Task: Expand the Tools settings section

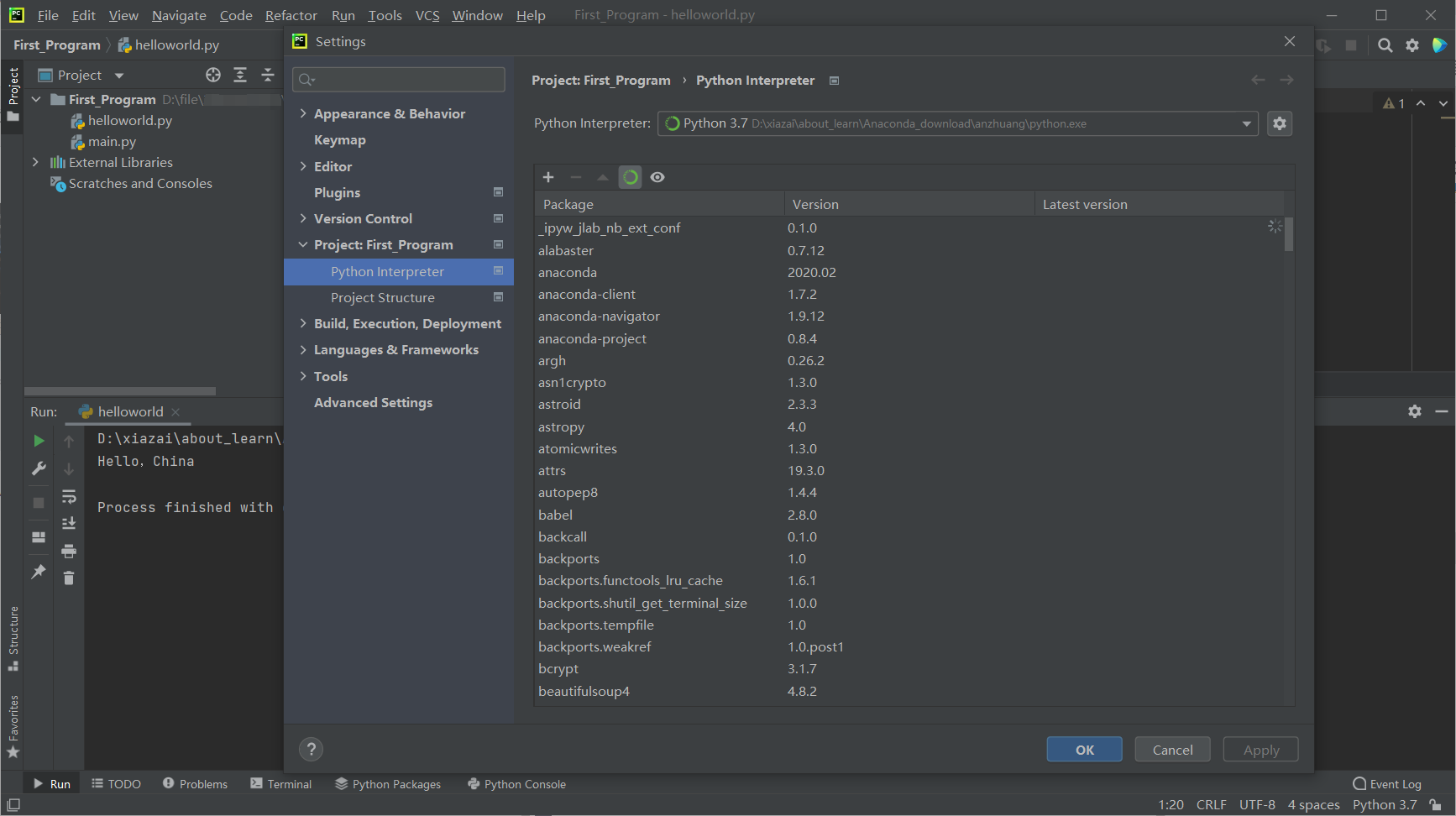Action: [303, 376]
